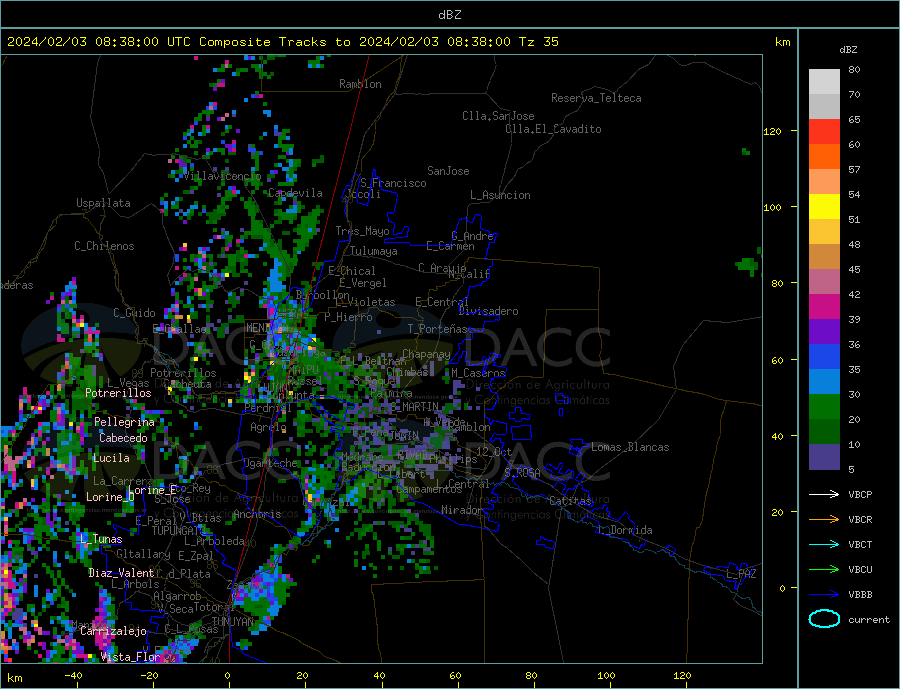The width and height of the screenshot is (900, 689).
Task: Click the E_Carmen map label
Action: (450, 246)
